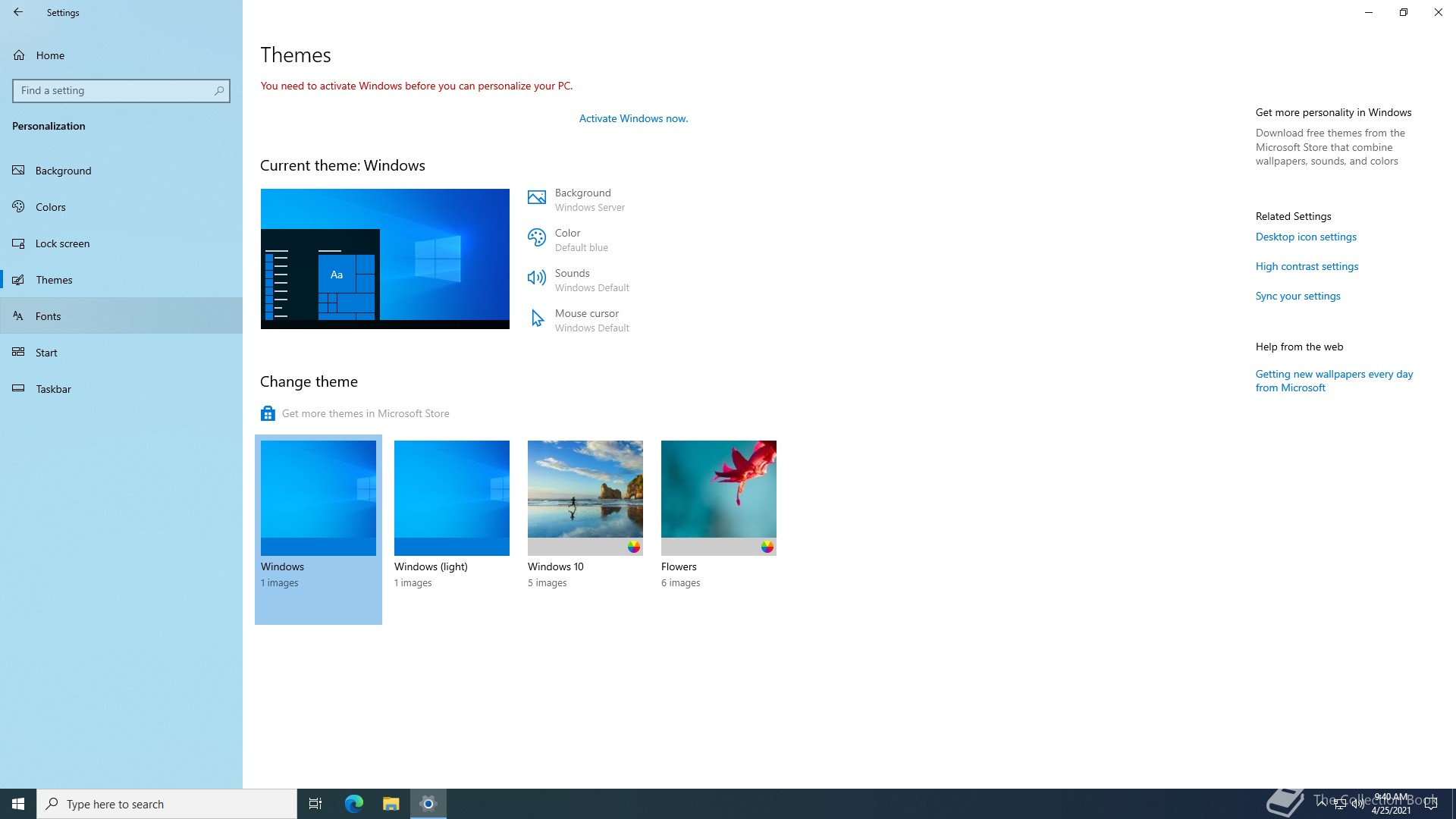Image resolution: width=1456 pixels, height=819 pixels.
Task: Click the Sounds speaker icon
Action: point(536,278)
